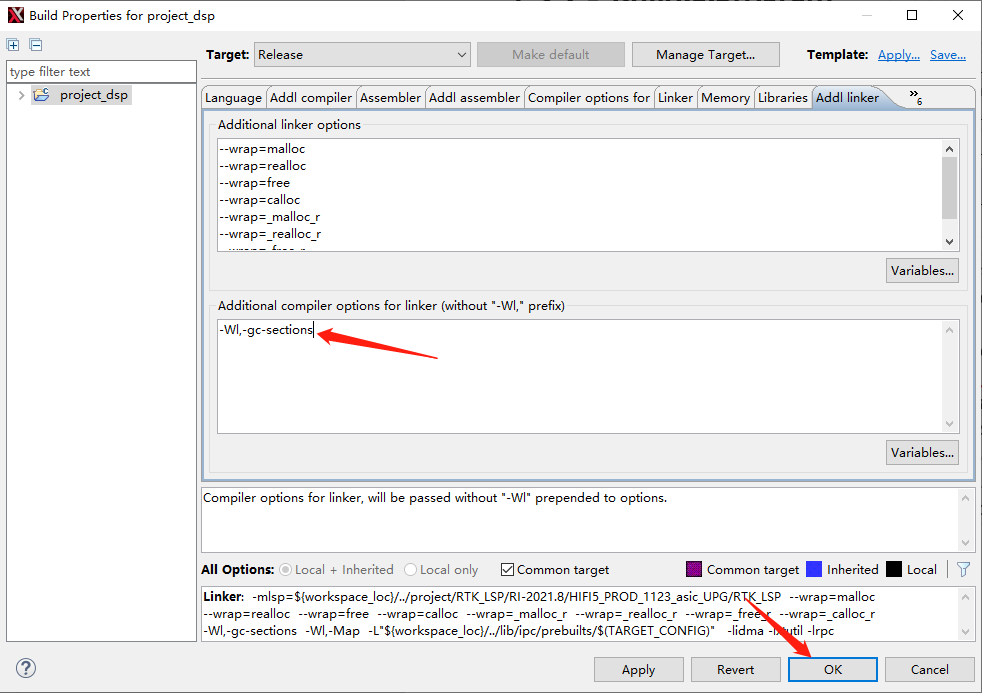The image size is (982, 693).
Task: Click in the type filter text field
Action: 101,72
